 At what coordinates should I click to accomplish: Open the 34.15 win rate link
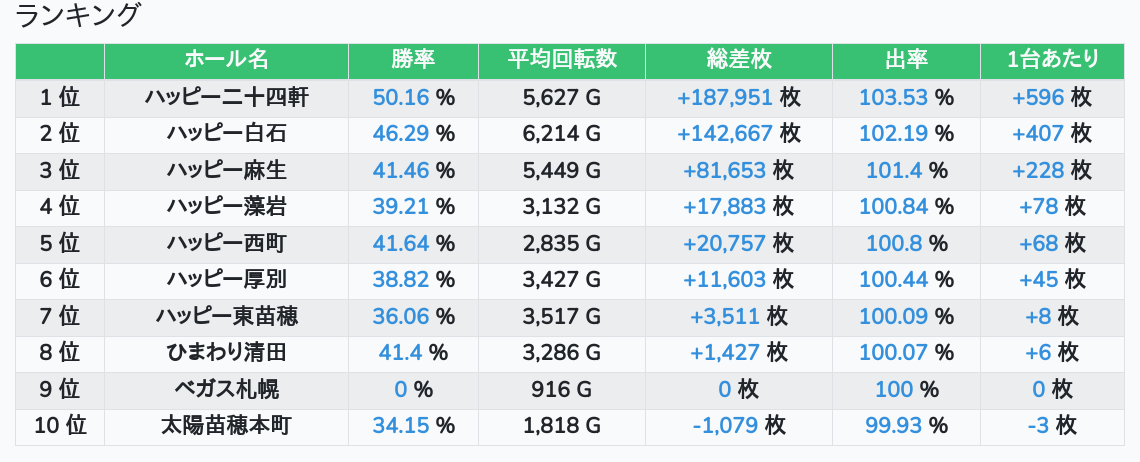click(400, 426)
